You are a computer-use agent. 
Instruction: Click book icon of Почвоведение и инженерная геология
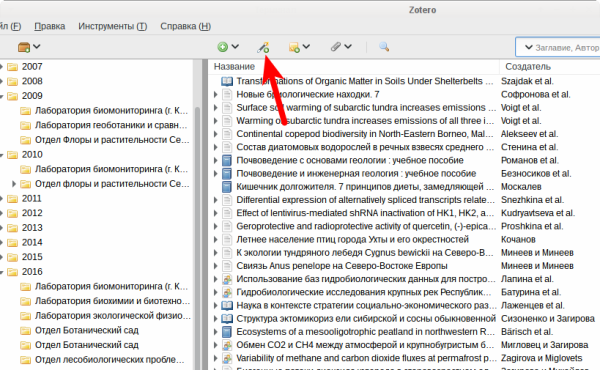pyautogui.click(x=227, y=174)
